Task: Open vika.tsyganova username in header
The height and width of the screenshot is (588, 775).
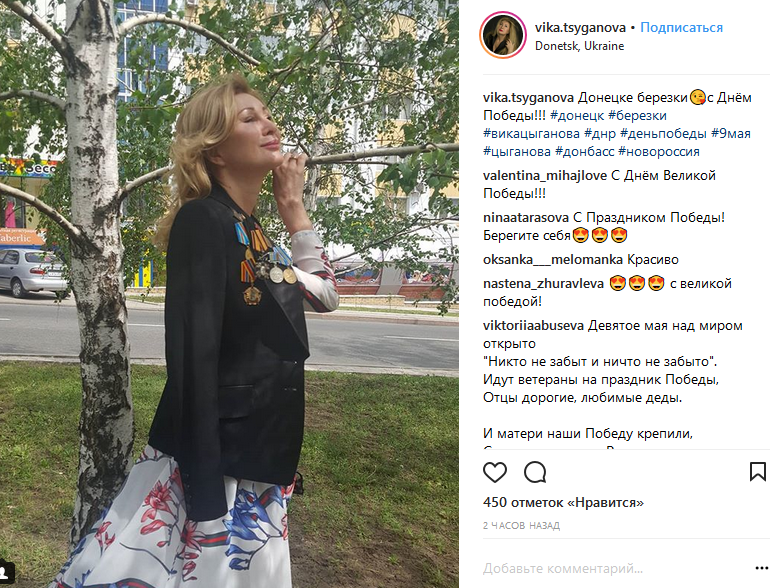Action: [580, 28]
